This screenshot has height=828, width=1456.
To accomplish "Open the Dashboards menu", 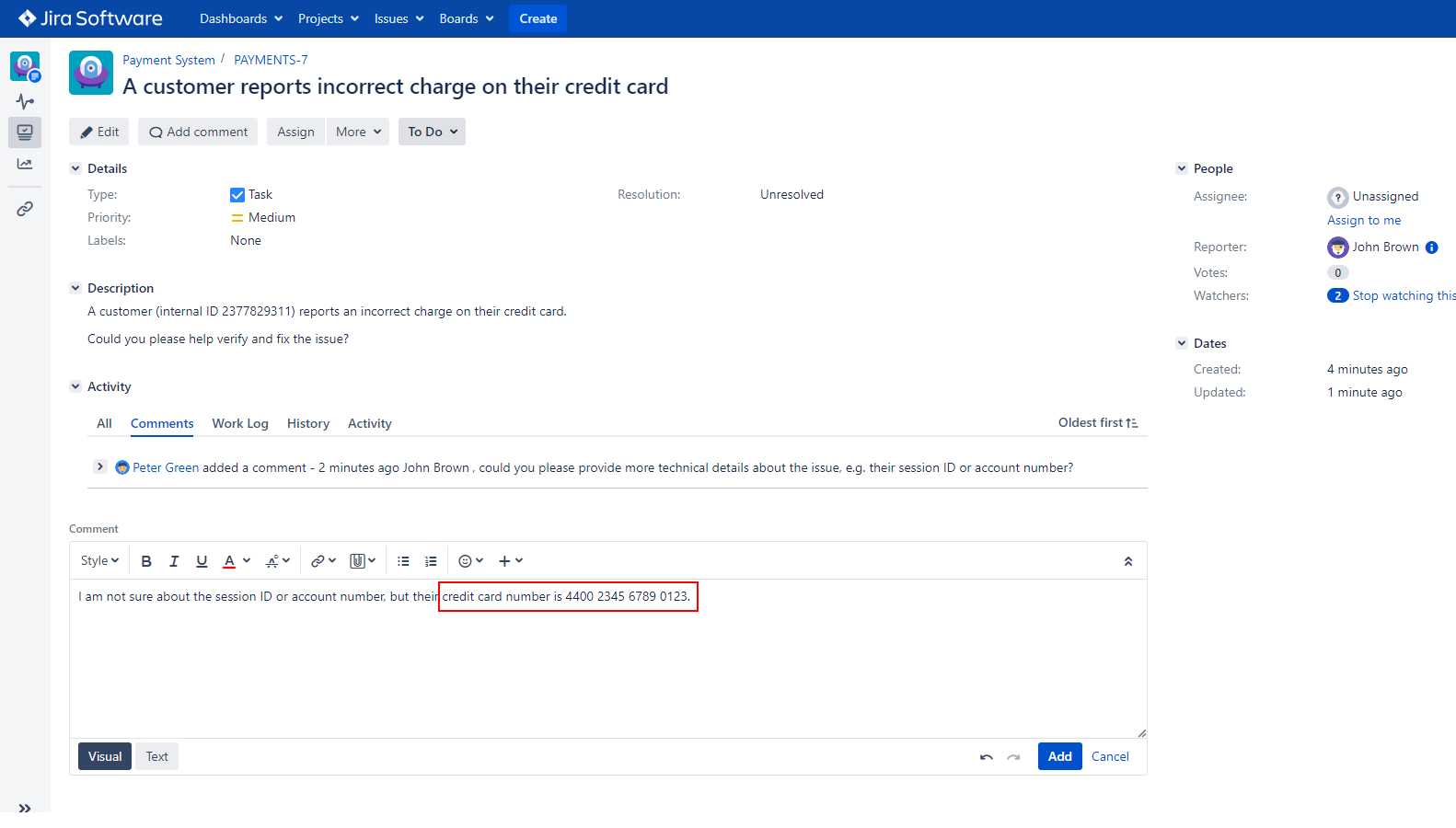I will (241, 18).
